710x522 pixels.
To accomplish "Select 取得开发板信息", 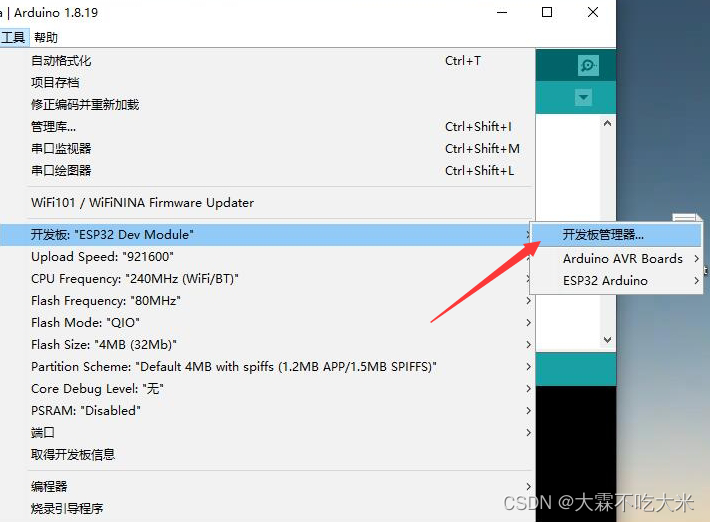I will [x=267, y=455].
